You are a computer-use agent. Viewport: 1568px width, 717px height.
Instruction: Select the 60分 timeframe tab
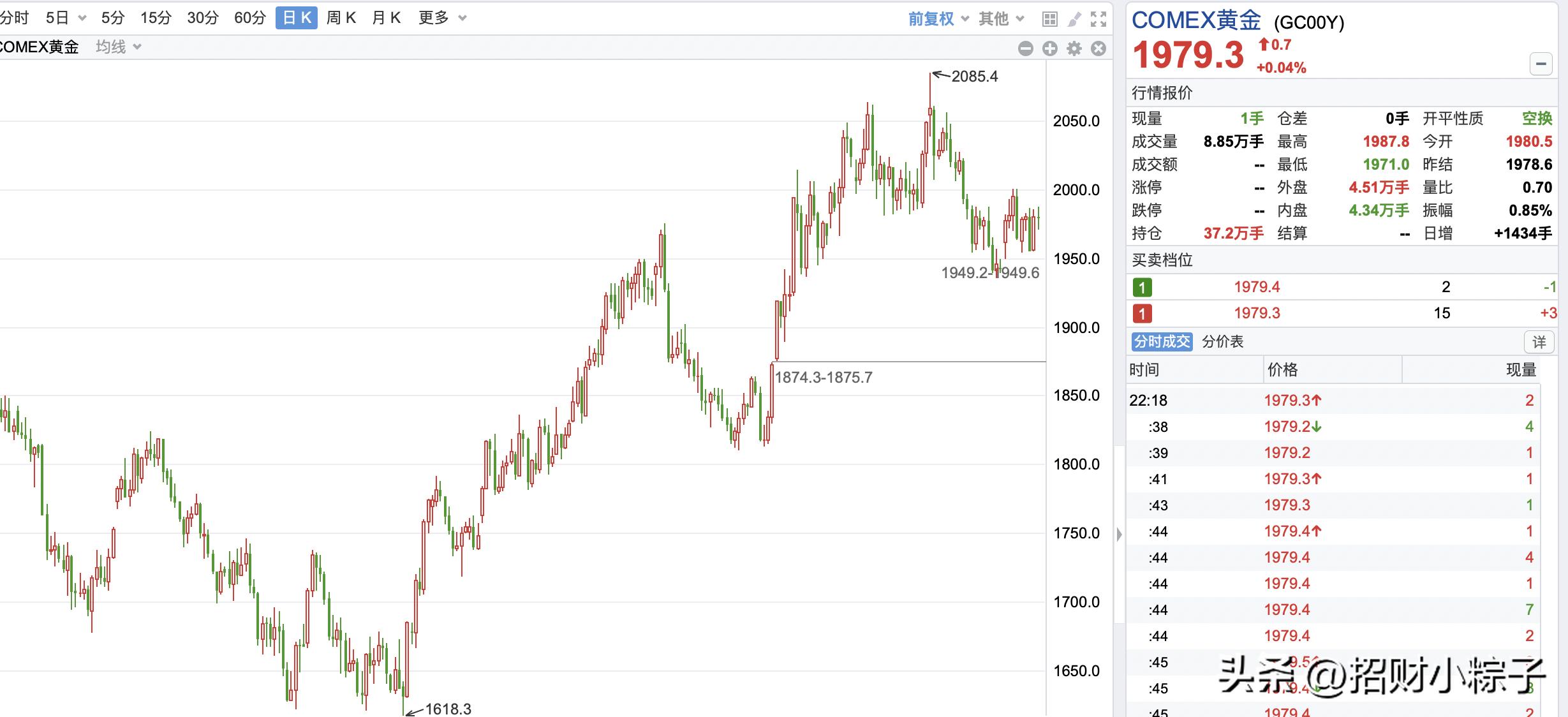[249, 18]
